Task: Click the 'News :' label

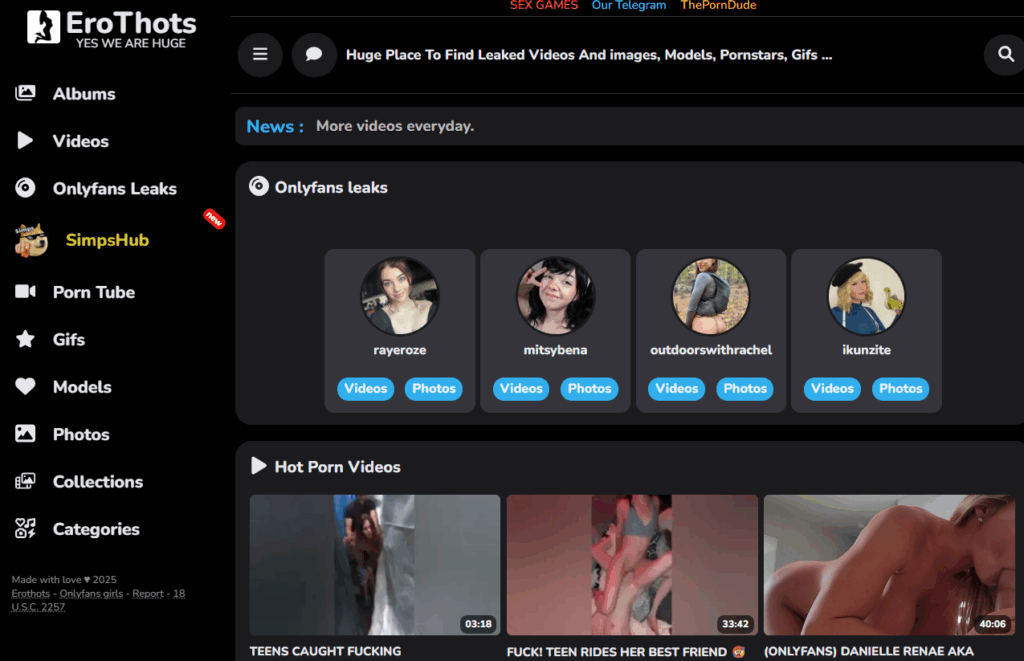Action: pyautogui.click(x=275, y=126)
